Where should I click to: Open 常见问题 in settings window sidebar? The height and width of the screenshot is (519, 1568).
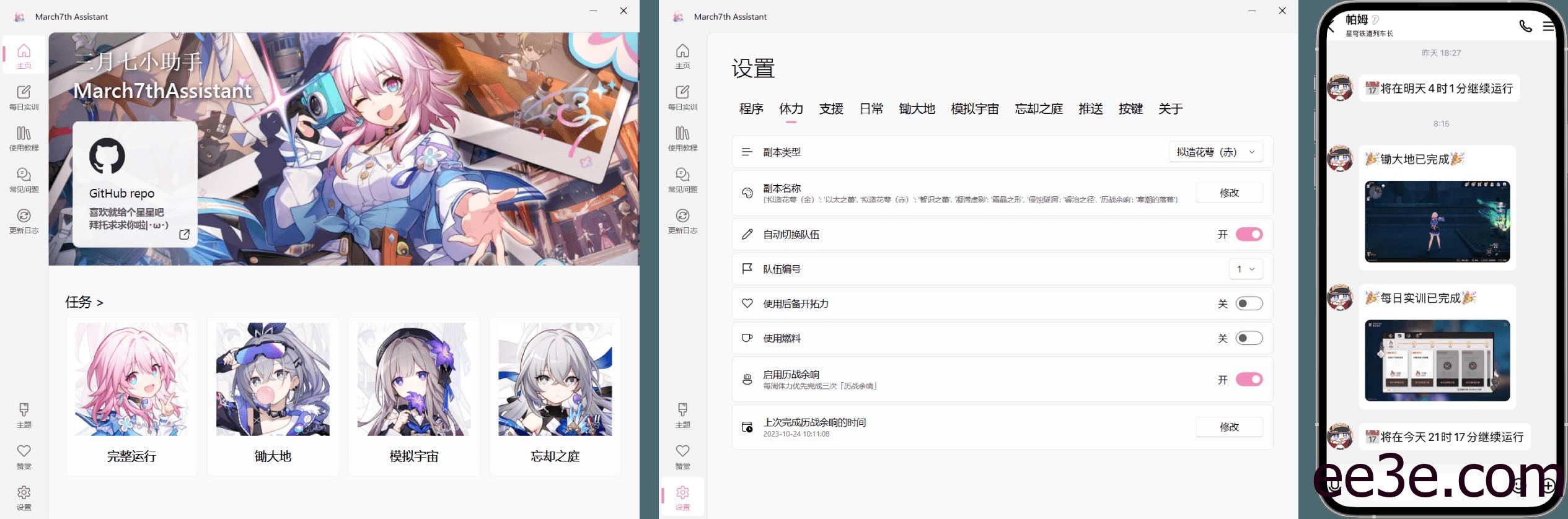coord(682,179)
